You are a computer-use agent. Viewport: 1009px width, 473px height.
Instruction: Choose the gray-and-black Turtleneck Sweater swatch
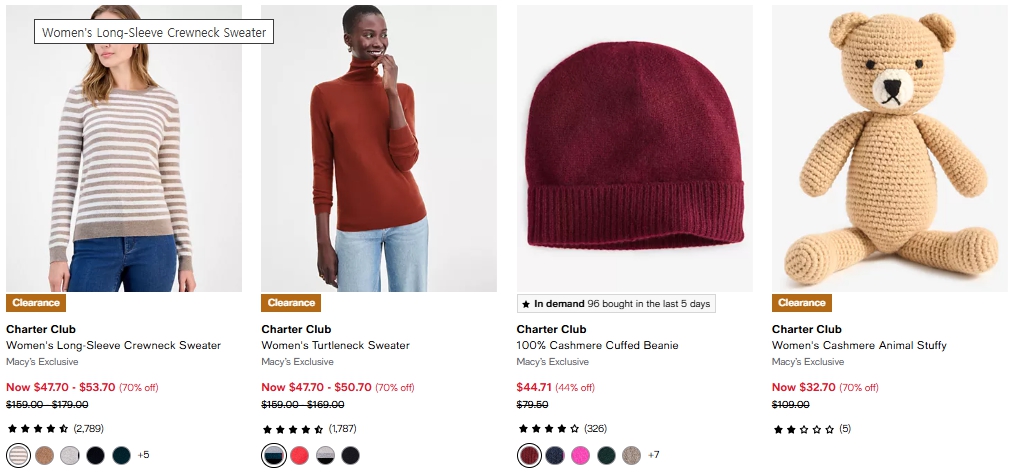tap(325, 456)
